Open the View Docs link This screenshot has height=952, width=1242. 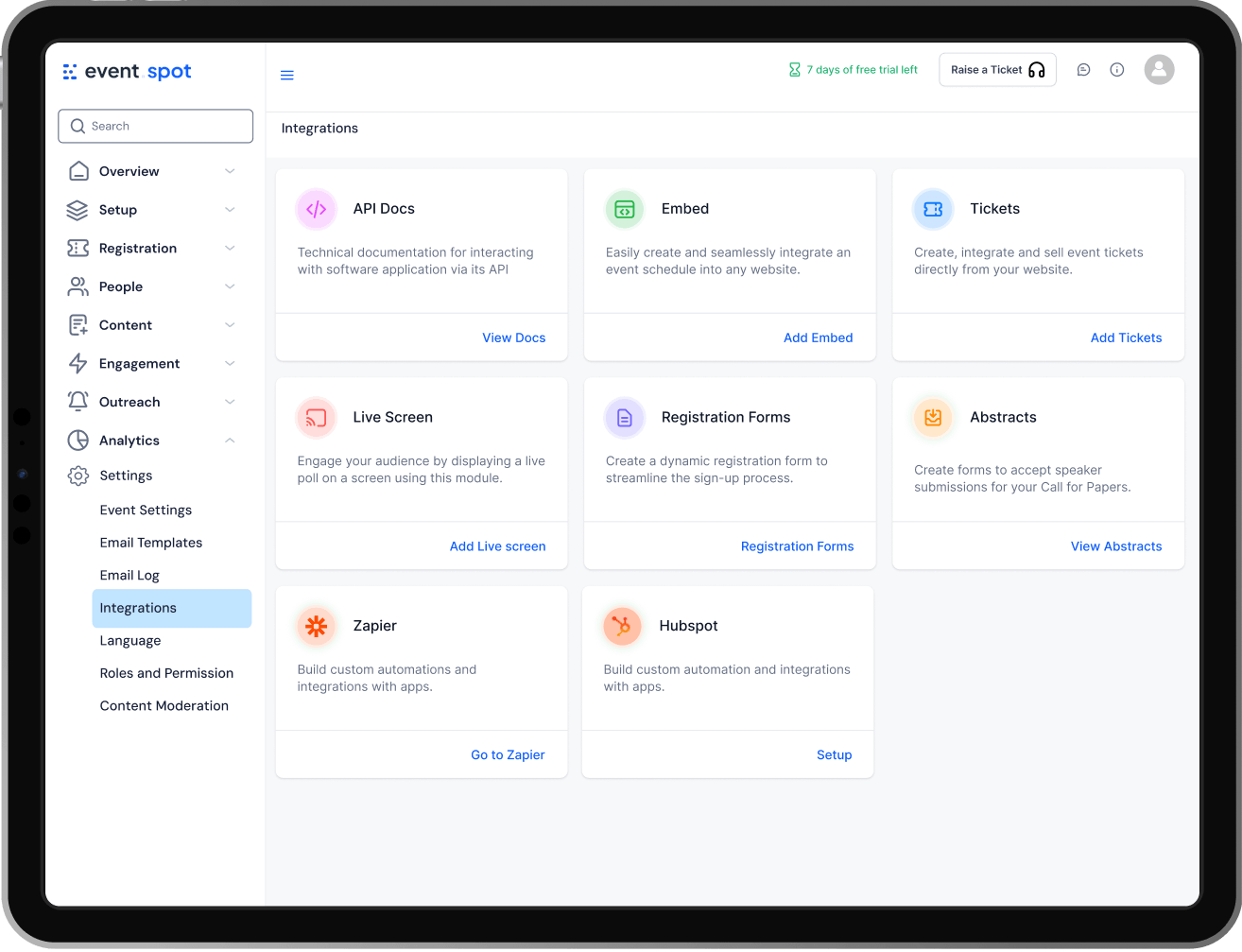pyautogui.click(x=514, y=338)
